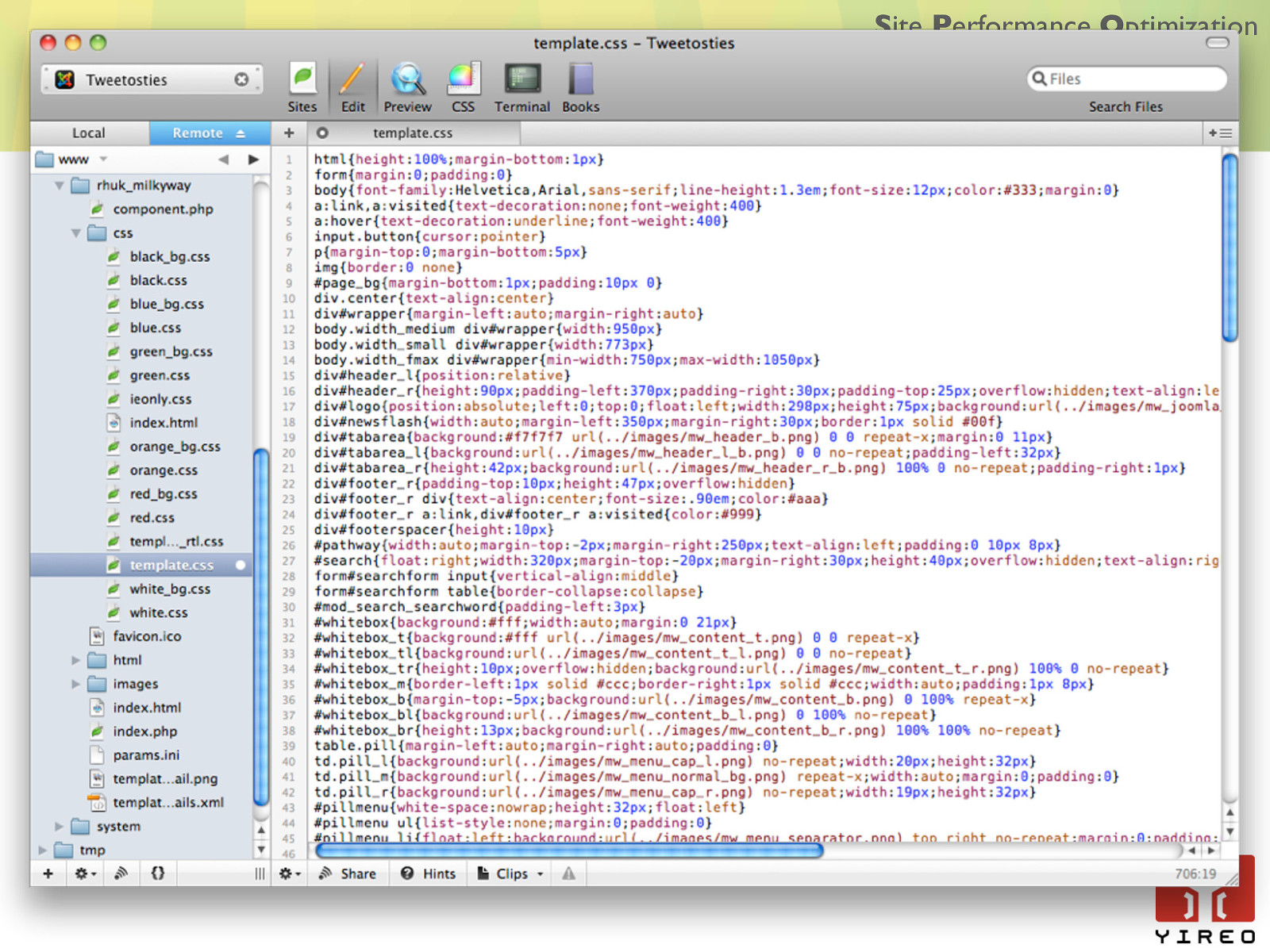Image resolution: width=1270 pixels, height=952 pixels.
Task: Collapse the rhuk_milkyway folder
Action: click(x=60, y=186)
